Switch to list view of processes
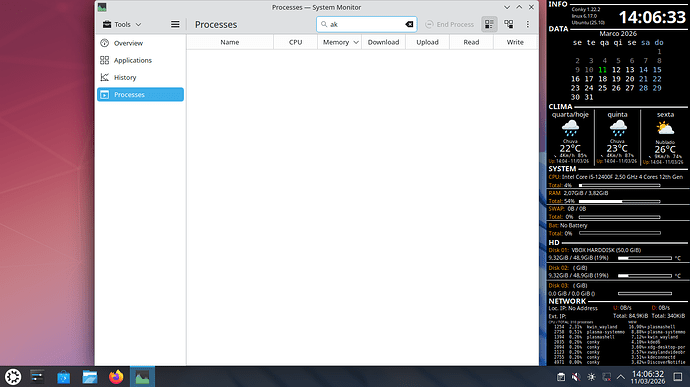 point(489,24)
